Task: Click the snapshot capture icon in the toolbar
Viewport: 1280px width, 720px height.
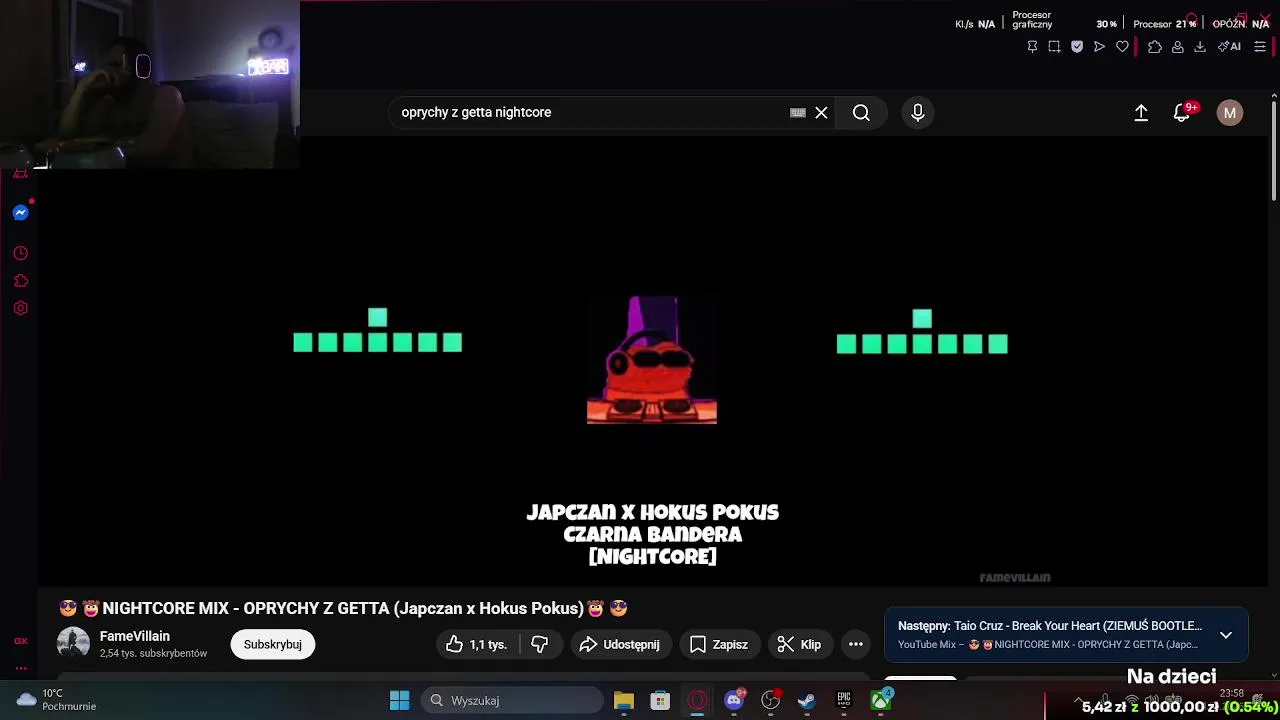Action: [1054, 47]
